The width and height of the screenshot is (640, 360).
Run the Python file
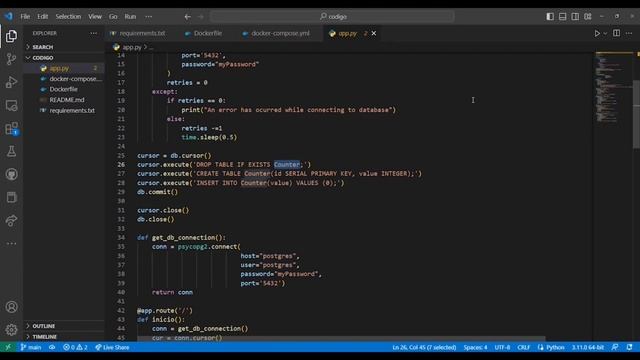click(x=597, y=33)
